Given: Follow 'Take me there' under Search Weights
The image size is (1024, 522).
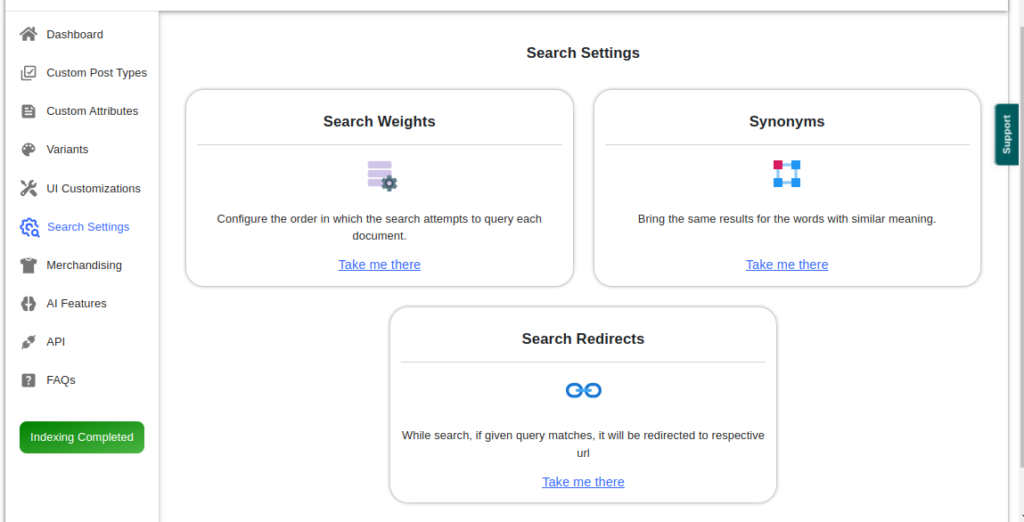Looking at the screenshot, I should (379, 265).
